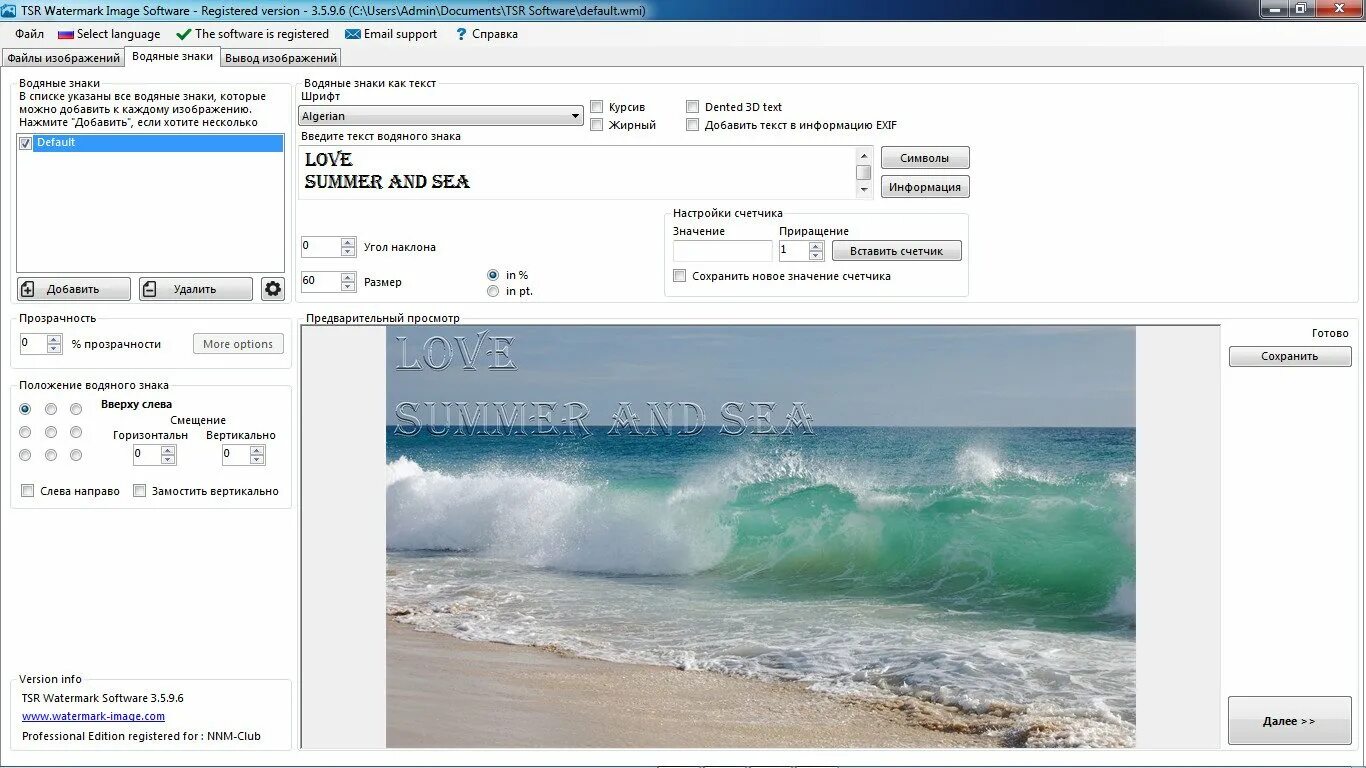Click the Удалить delete watermark button
Viewport: 1366px width, 768px height.
[196, 289]
